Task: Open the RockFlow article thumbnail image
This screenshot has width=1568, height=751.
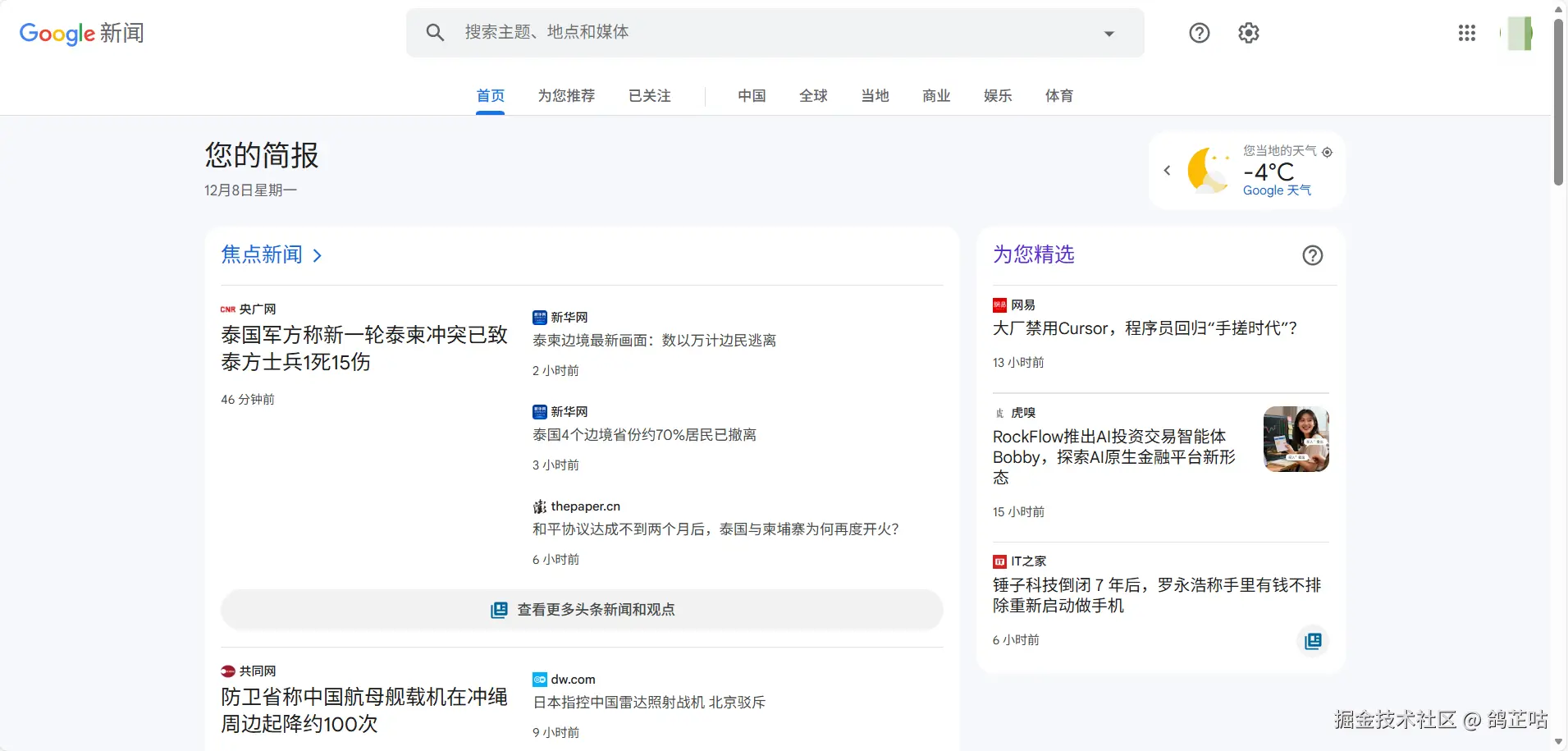Action: click(1296, 439)
